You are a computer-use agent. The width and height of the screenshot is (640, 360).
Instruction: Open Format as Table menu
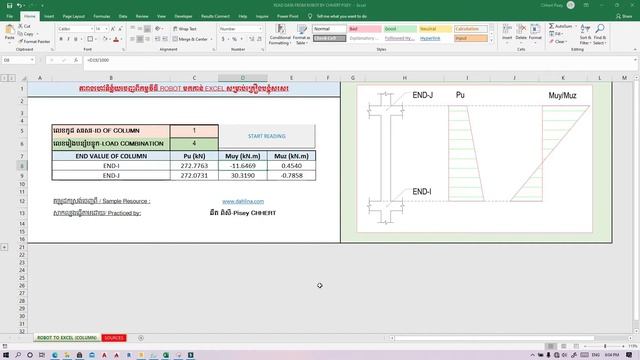coord(301,34)
